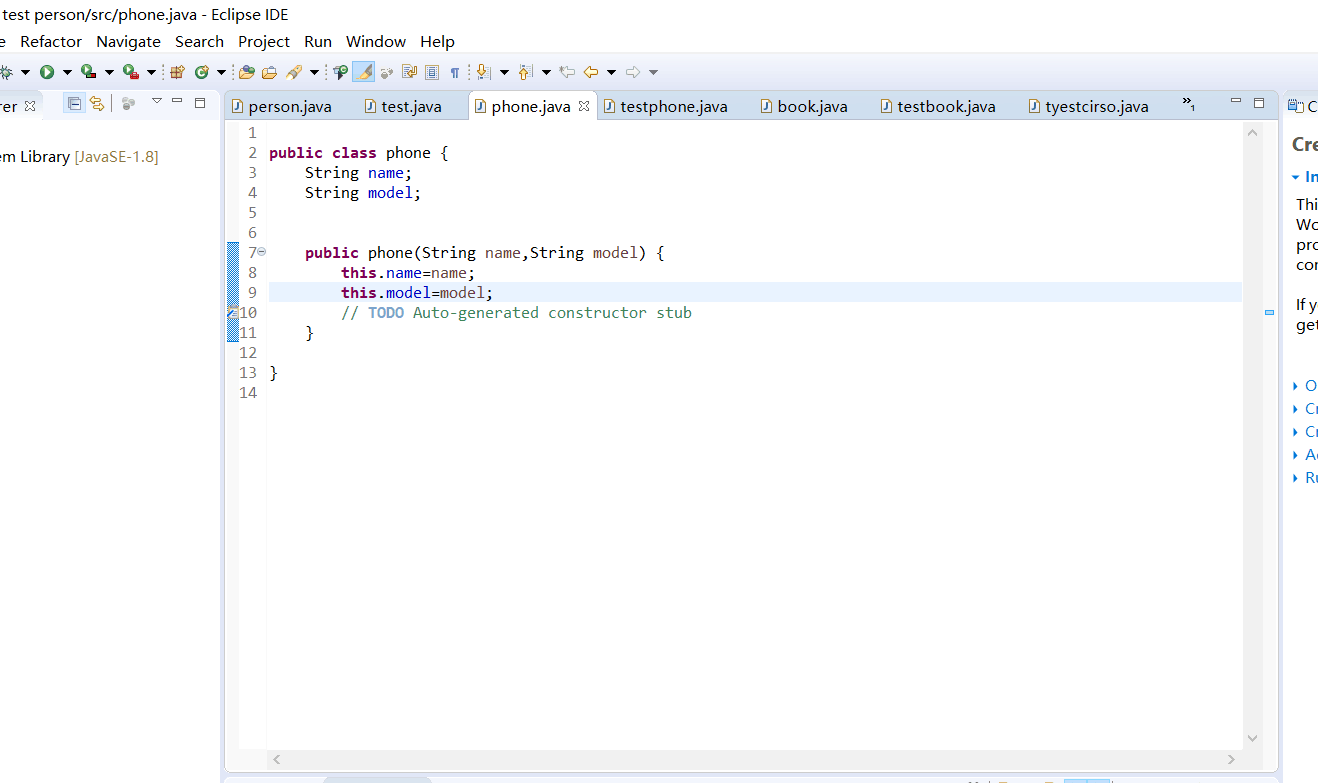Toggle Link with Editor in Package Explorer
1318x783 pixels.
(x=97, y=103)
